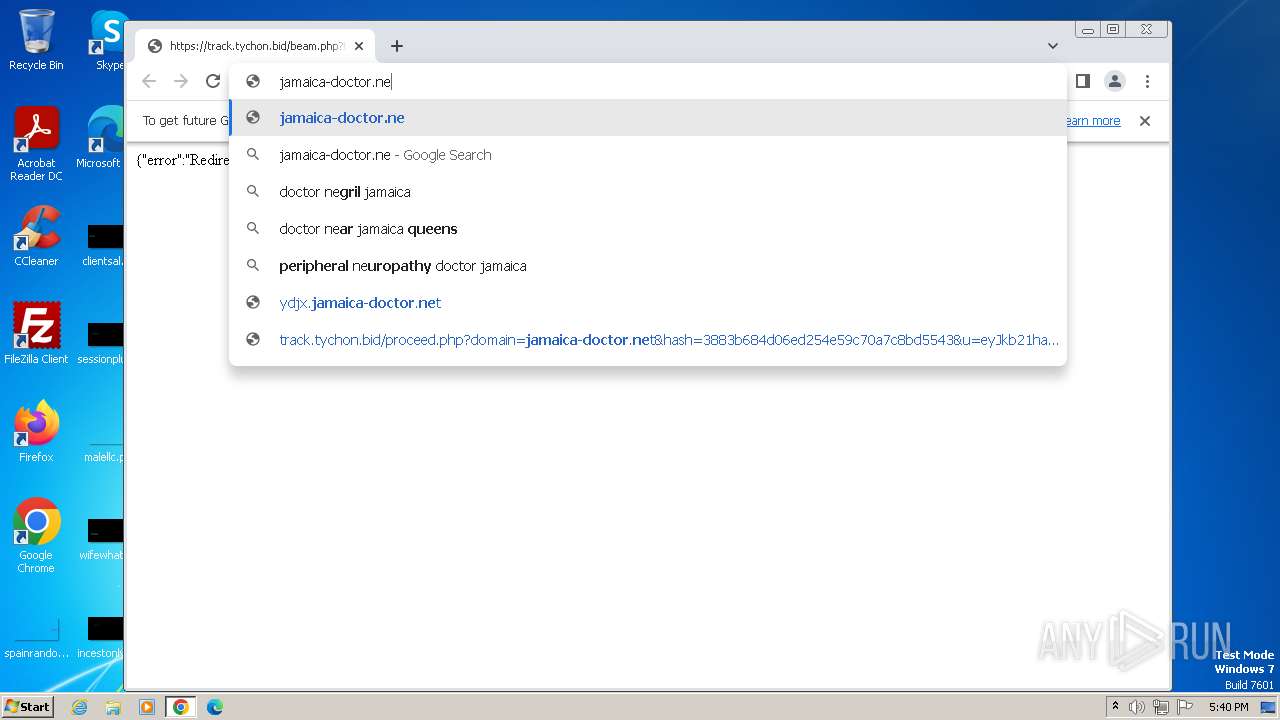Go back using Chrome back arrow

(x=149, y=82)
